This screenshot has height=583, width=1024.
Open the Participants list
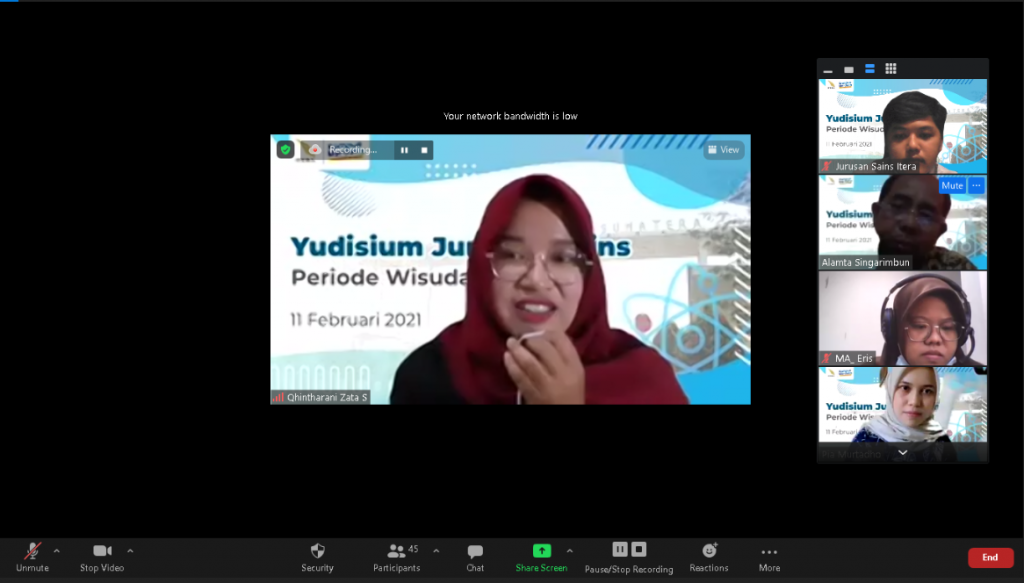397,557
